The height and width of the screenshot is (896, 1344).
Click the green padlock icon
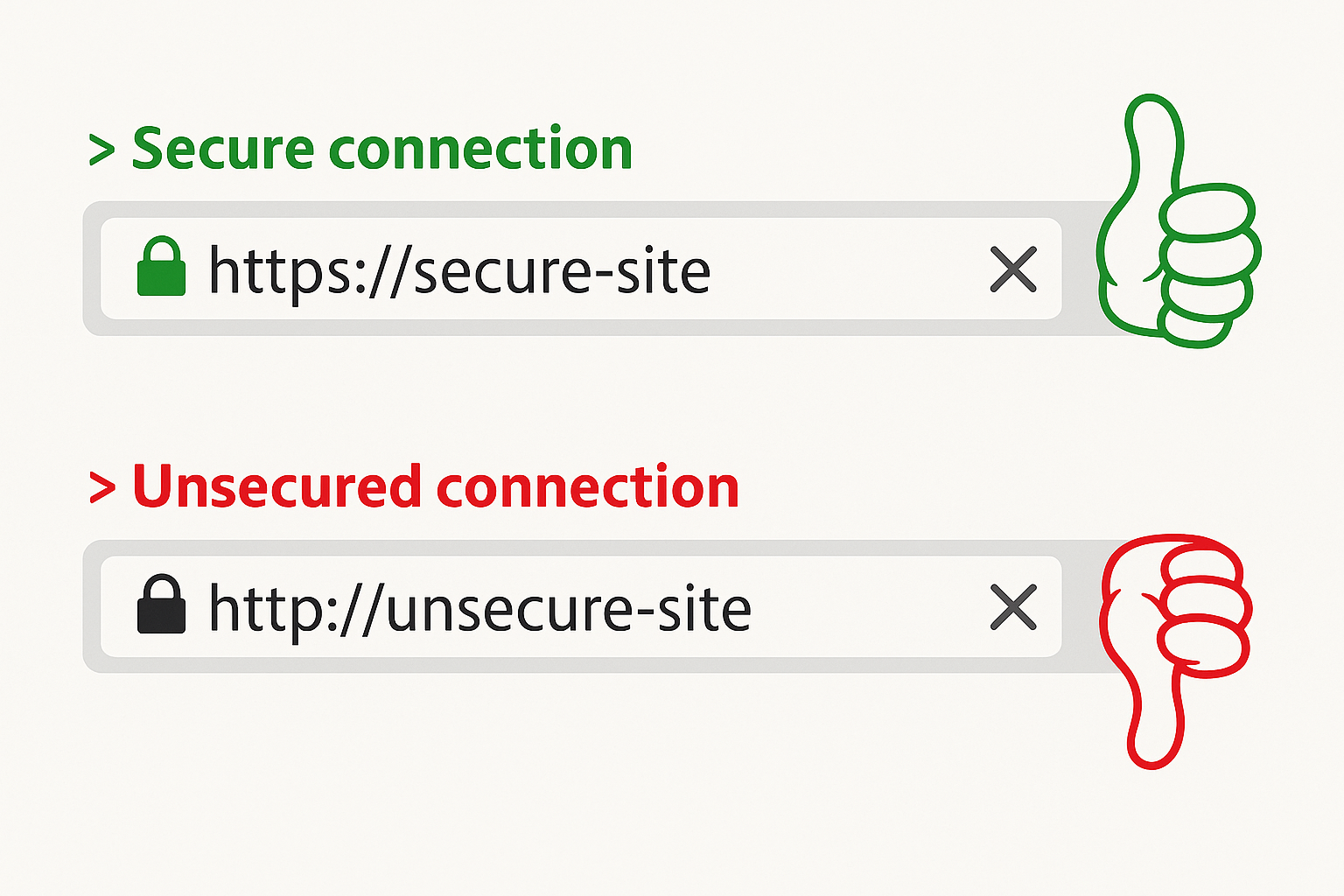(x=162, y=266)
